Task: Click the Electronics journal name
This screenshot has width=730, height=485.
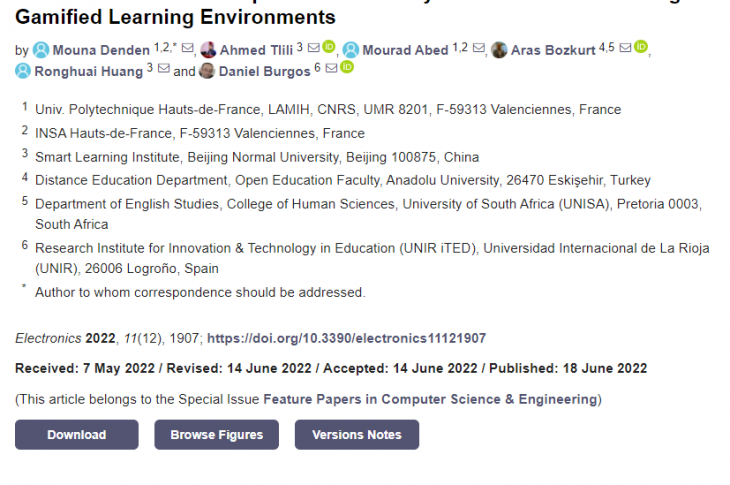Action: tap(48, 339)
